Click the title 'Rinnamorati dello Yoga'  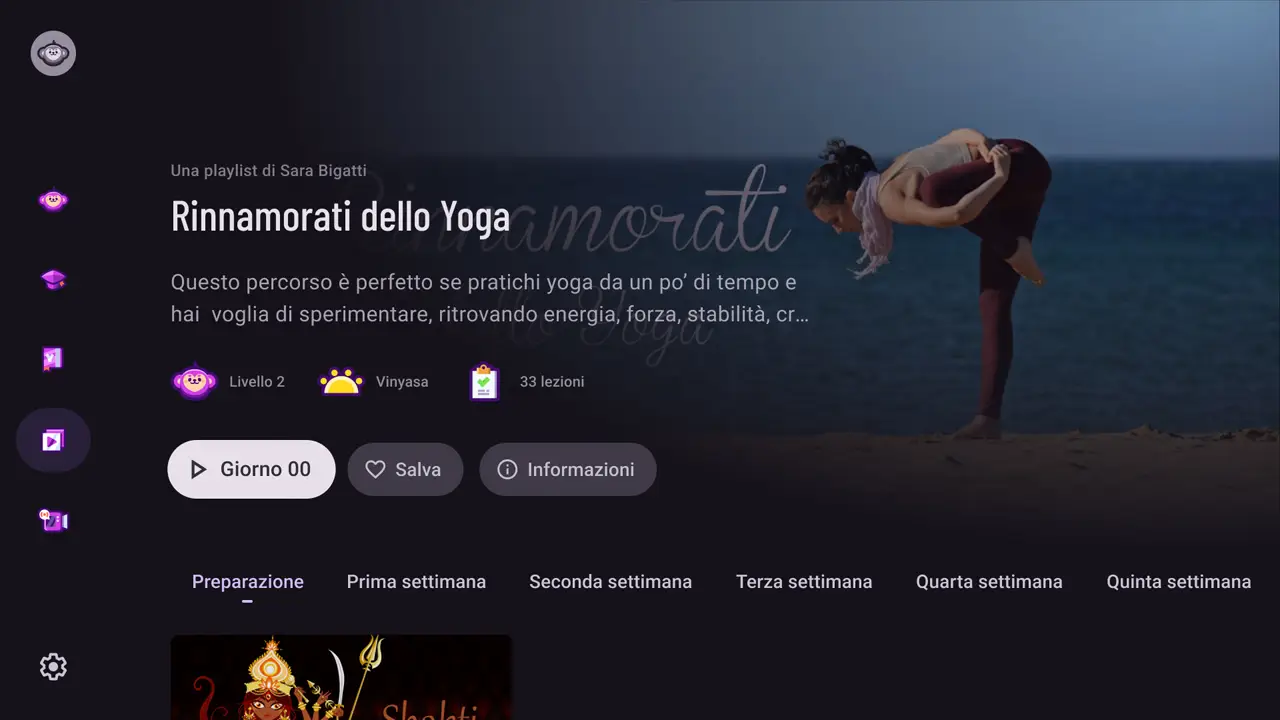pyautogui.click(x=341, y=217)
